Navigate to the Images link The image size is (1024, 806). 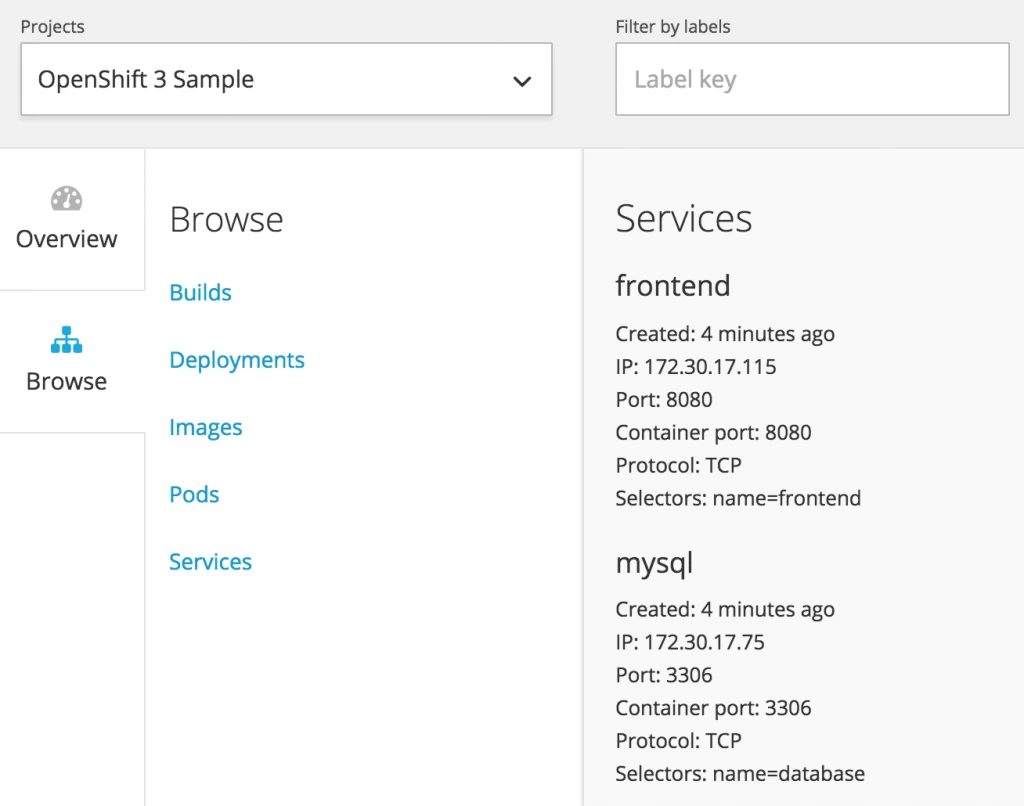[206, 427]
